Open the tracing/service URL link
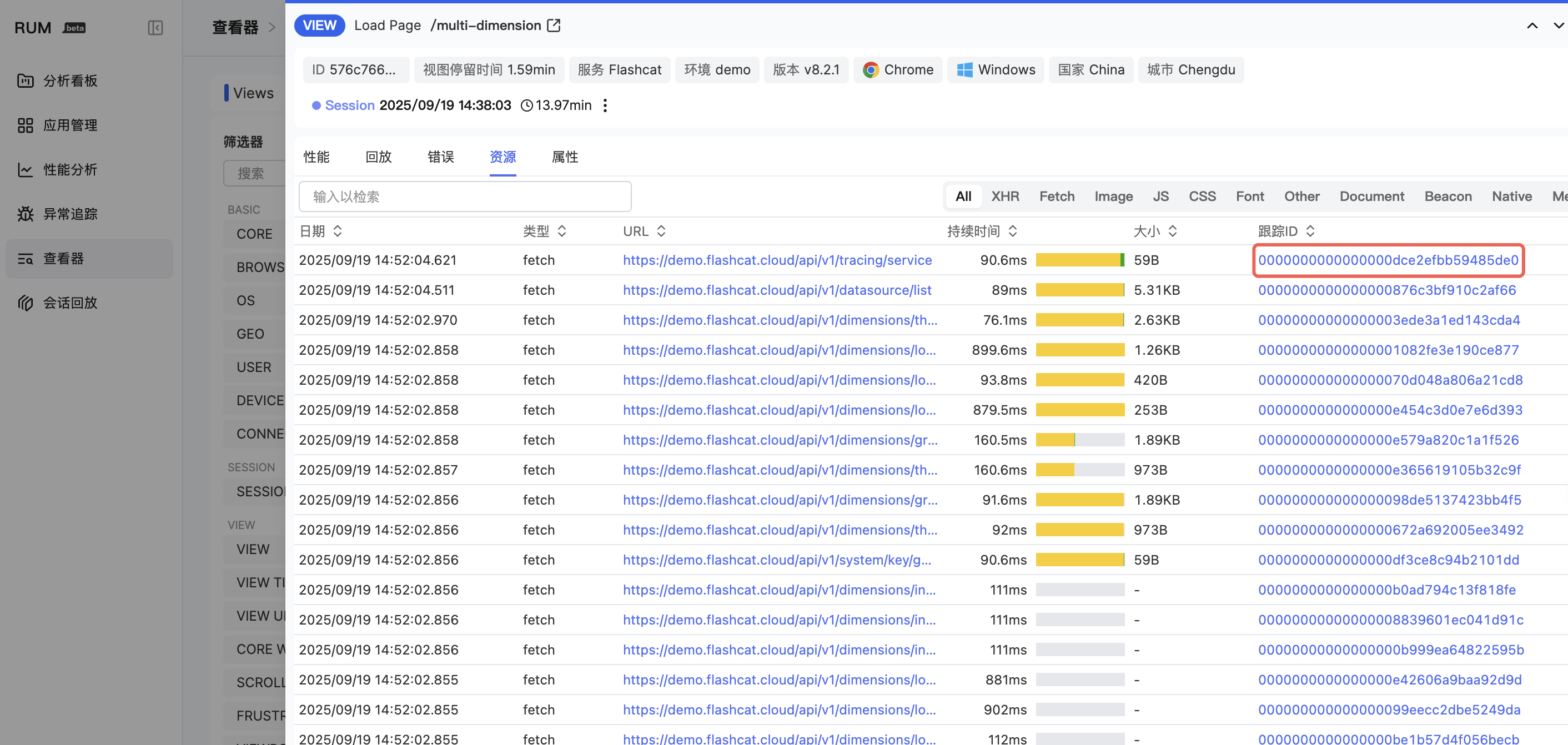Viewport: 1568px width, 745px height. click(777, 260)
